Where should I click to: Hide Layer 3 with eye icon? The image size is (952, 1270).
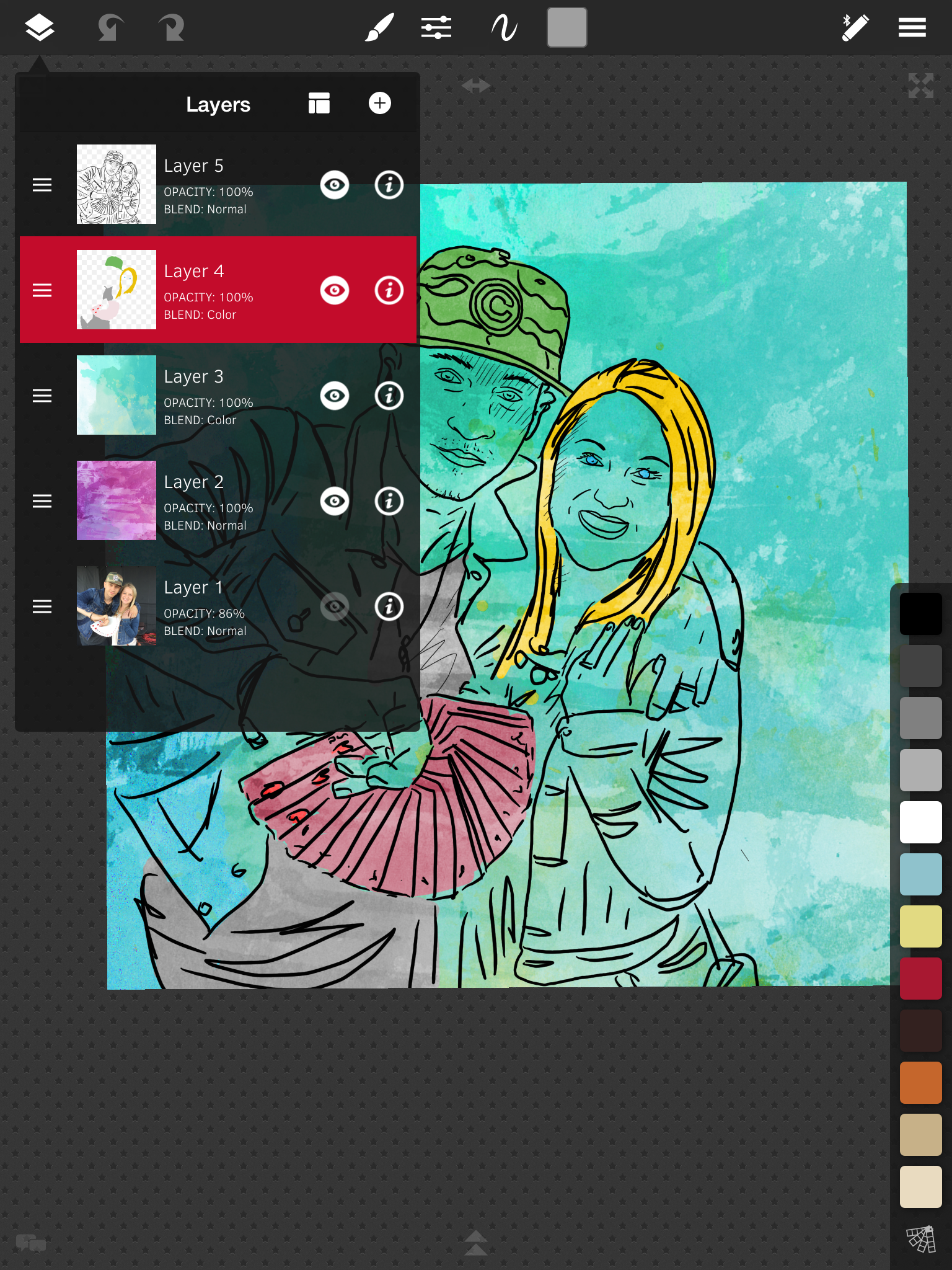click(x=335, y=396)
